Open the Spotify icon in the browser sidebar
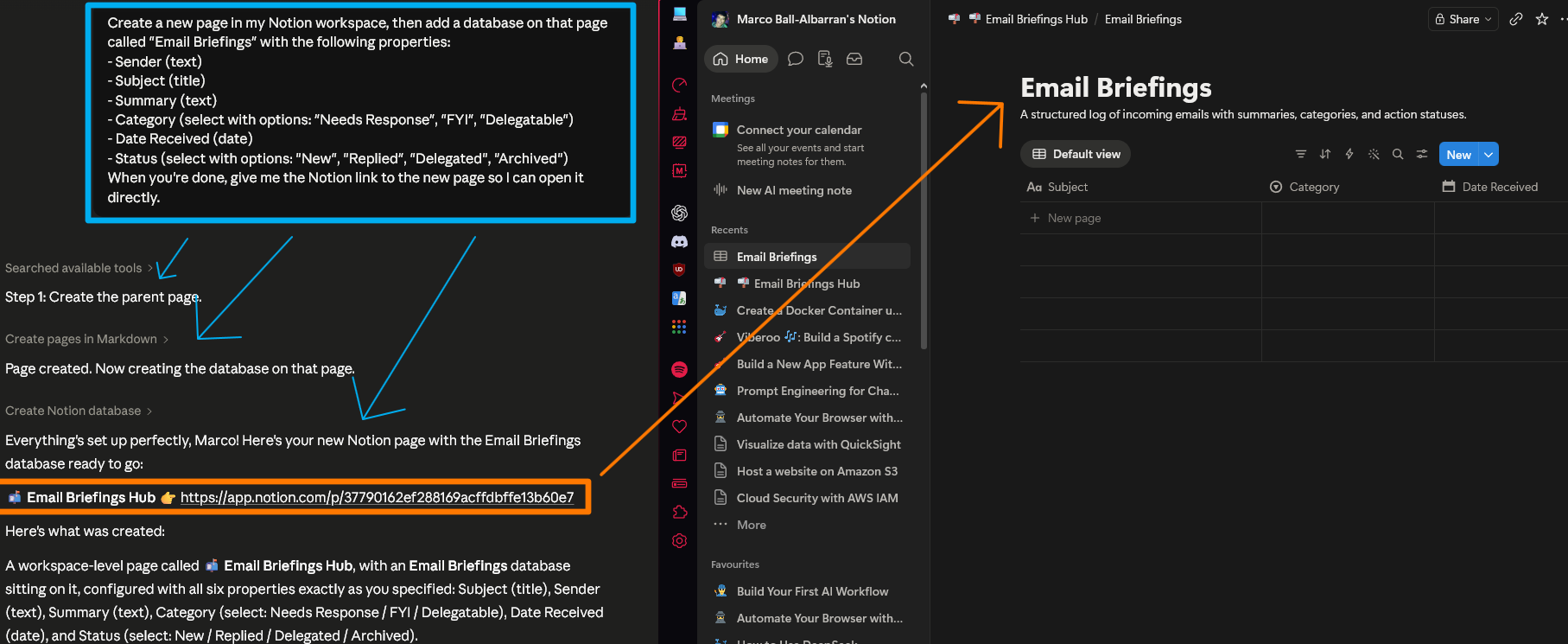The width and height of the screenshot is (1568, 644). [x=680, y=370]
